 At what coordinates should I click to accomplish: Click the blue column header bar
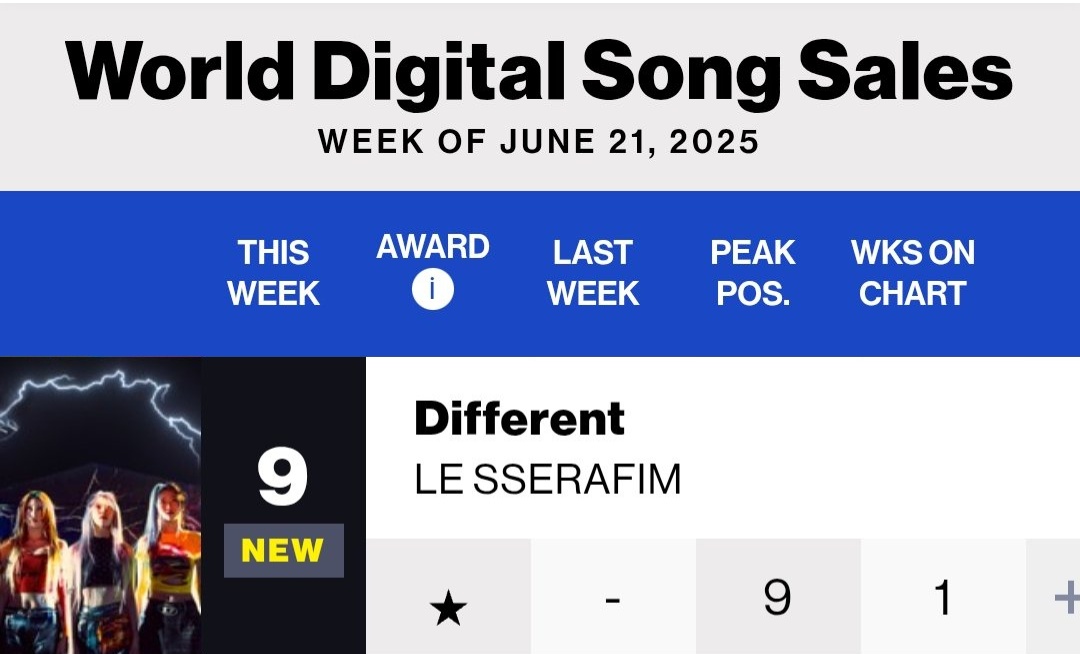click(540, 273)
